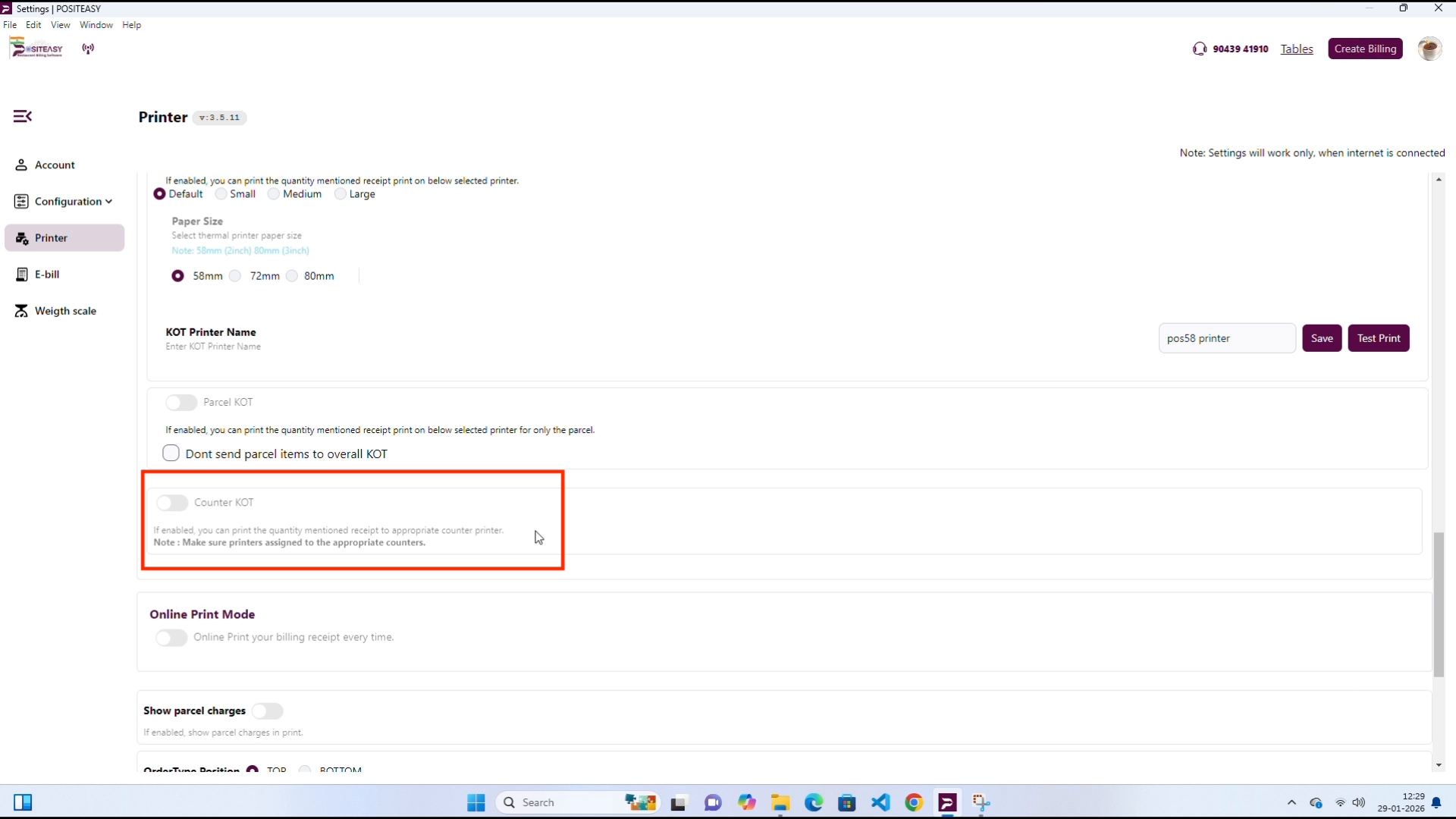This screenshot has width=1456, height=819.
Task: Turn on Online Print Mode toggle
Action: coord(171,638)
